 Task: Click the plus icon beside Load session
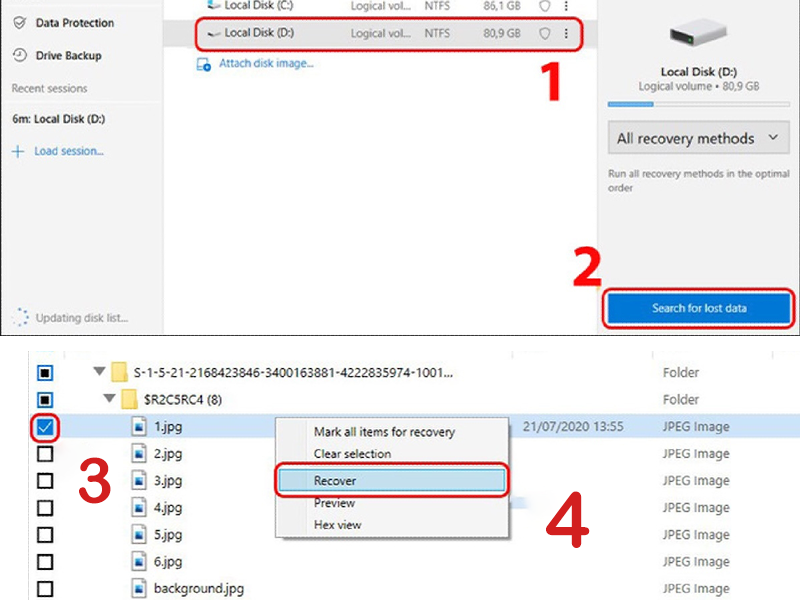pyautogui.click(x=18, y=151)
